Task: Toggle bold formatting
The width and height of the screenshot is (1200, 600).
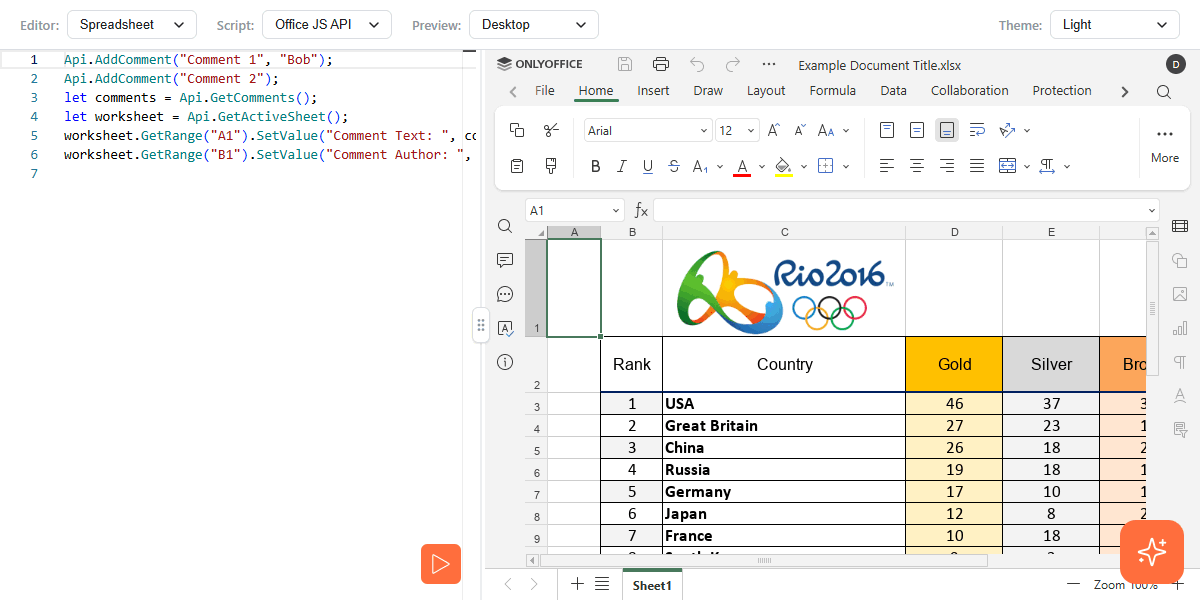Action: (596, 166)
